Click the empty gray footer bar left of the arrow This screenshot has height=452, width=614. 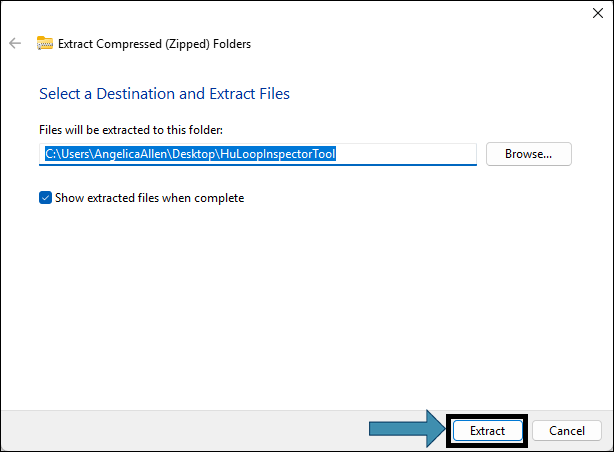pos(184,430)
